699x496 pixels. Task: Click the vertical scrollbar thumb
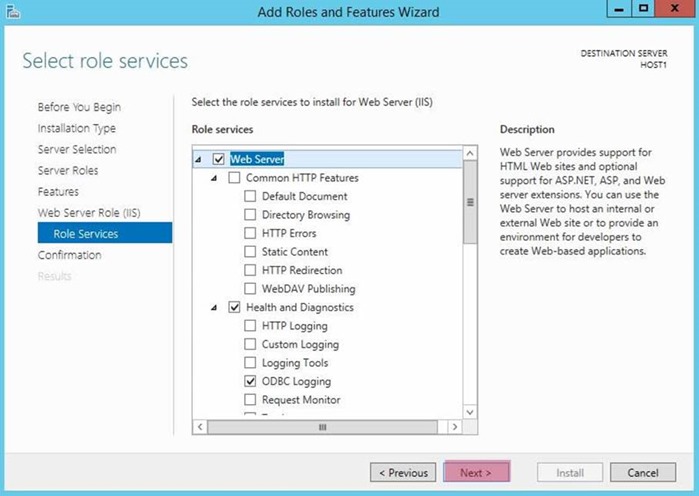470,202
